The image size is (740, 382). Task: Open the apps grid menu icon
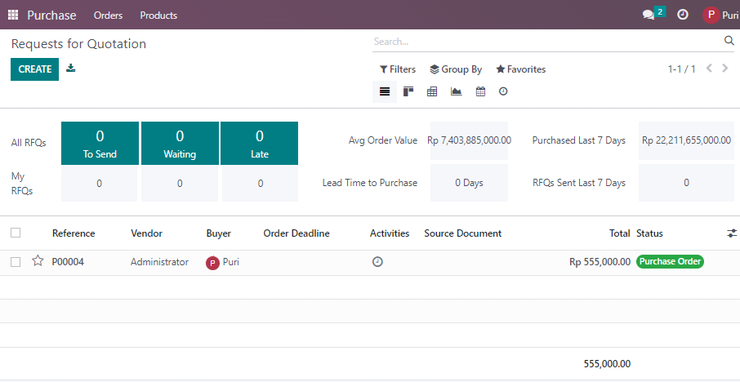(13, 15)
